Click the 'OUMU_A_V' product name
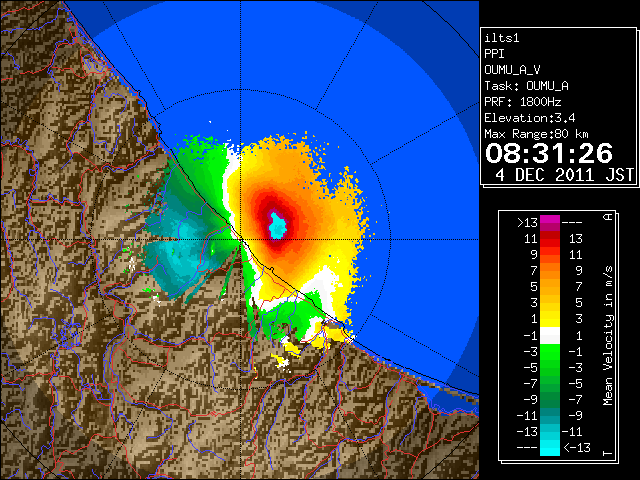Screen dimensions: 640x480 click(512, 70)
